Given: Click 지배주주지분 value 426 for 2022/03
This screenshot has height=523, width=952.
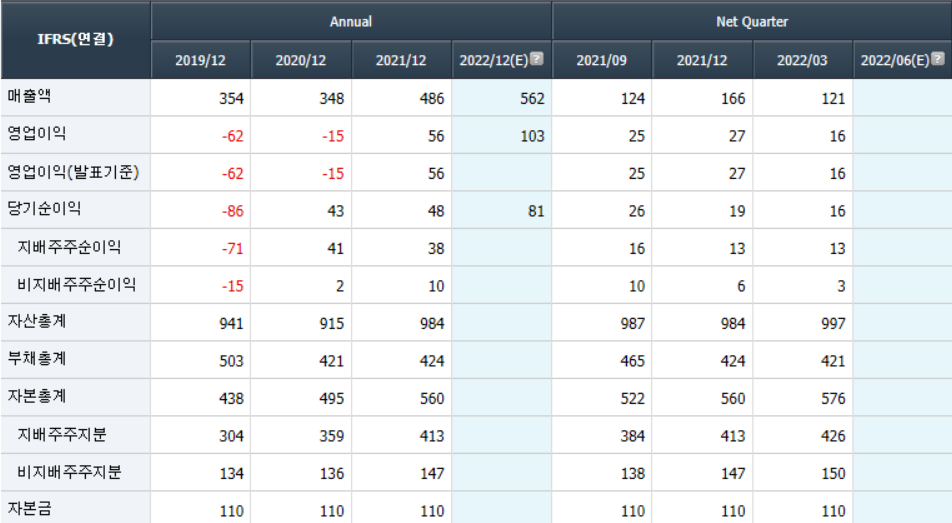Looking at the screenshot, I should [x=833, y=437].
